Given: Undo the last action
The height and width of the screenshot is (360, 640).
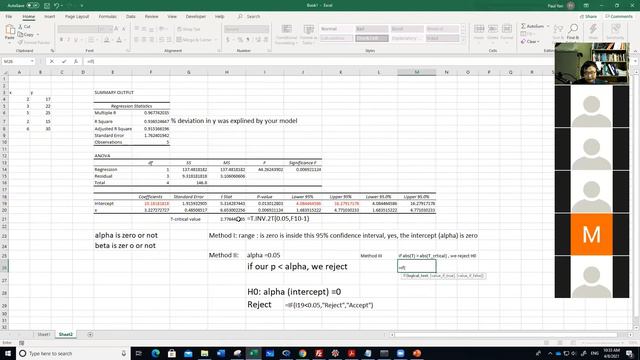Looking at the screenshot, I should point(56,6).
